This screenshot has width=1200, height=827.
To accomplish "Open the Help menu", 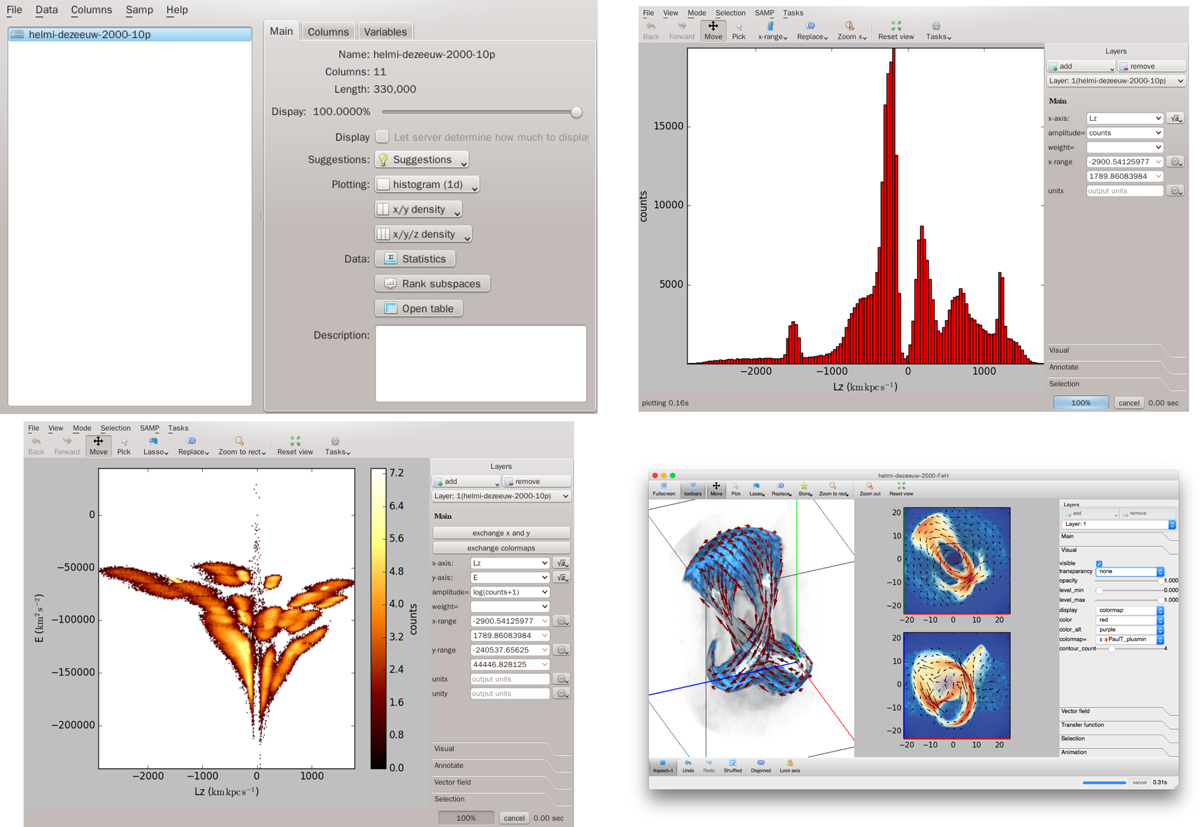I will (176, 10).
